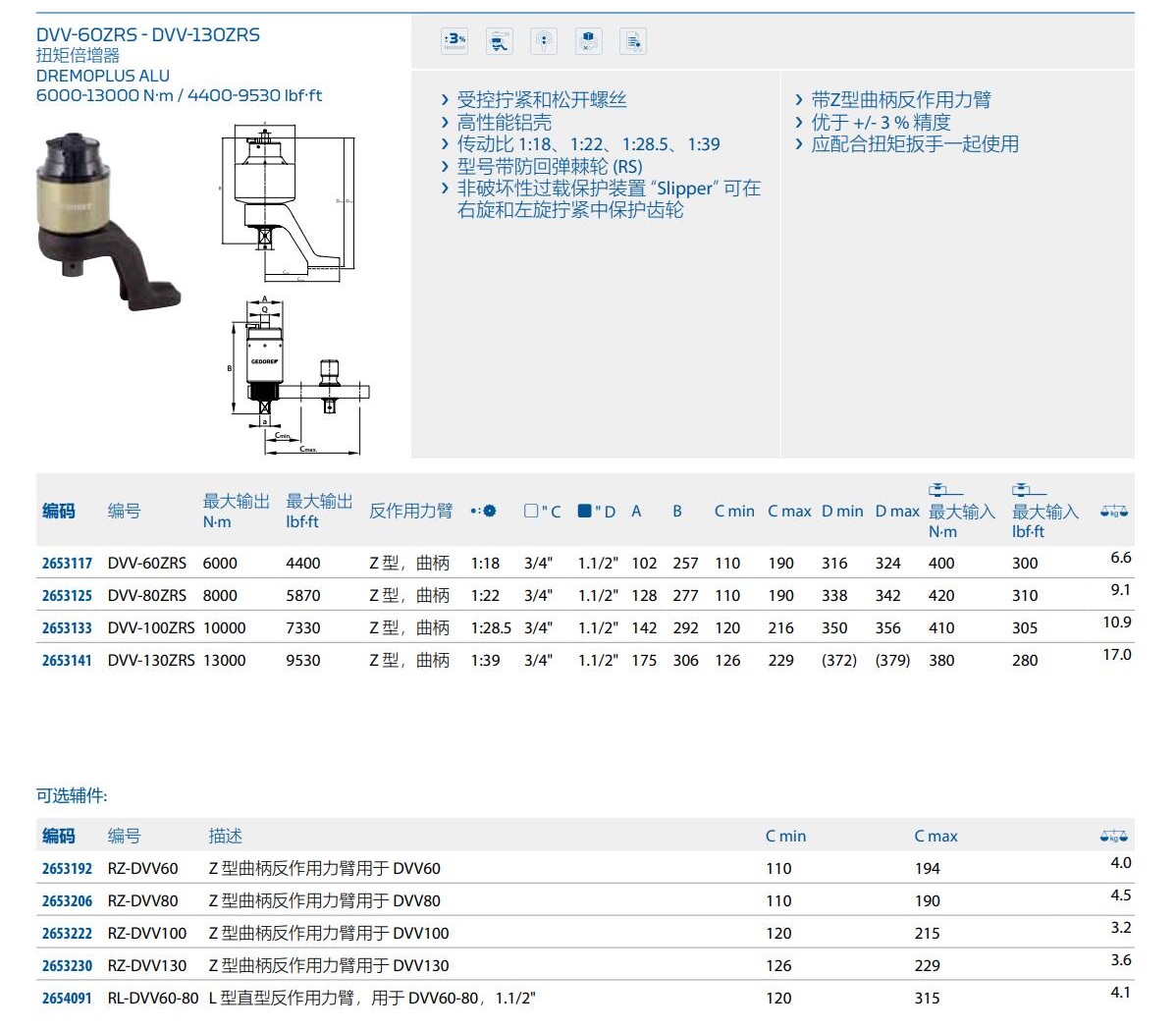This screenshot has width=1176, height=1030.
Task: Click the hollow square drive "C column icon
Action: click(x=531, y=511)
